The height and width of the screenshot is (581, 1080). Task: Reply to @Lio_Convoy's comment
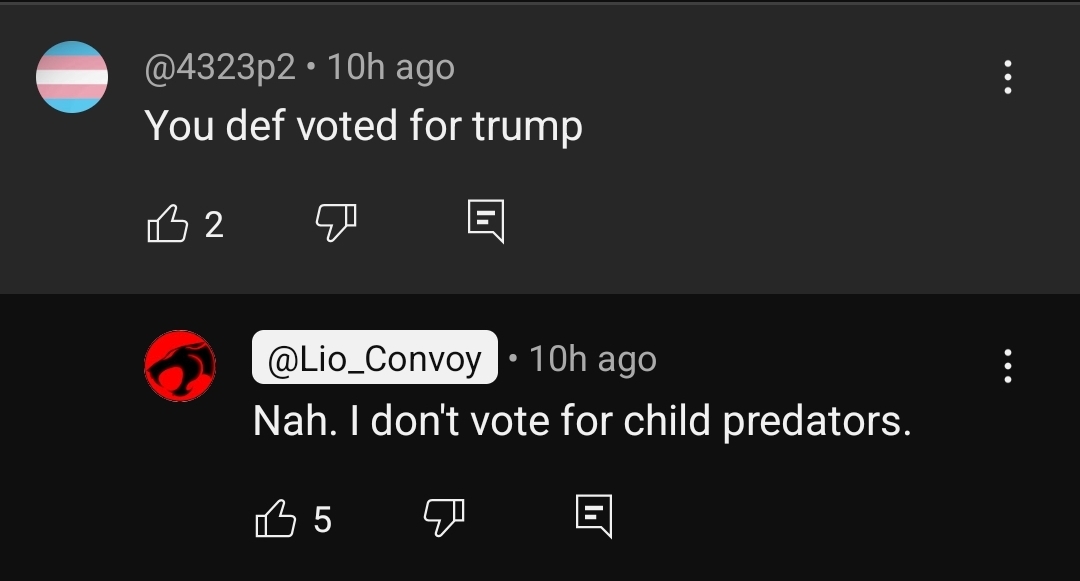(x=594, y=516)
